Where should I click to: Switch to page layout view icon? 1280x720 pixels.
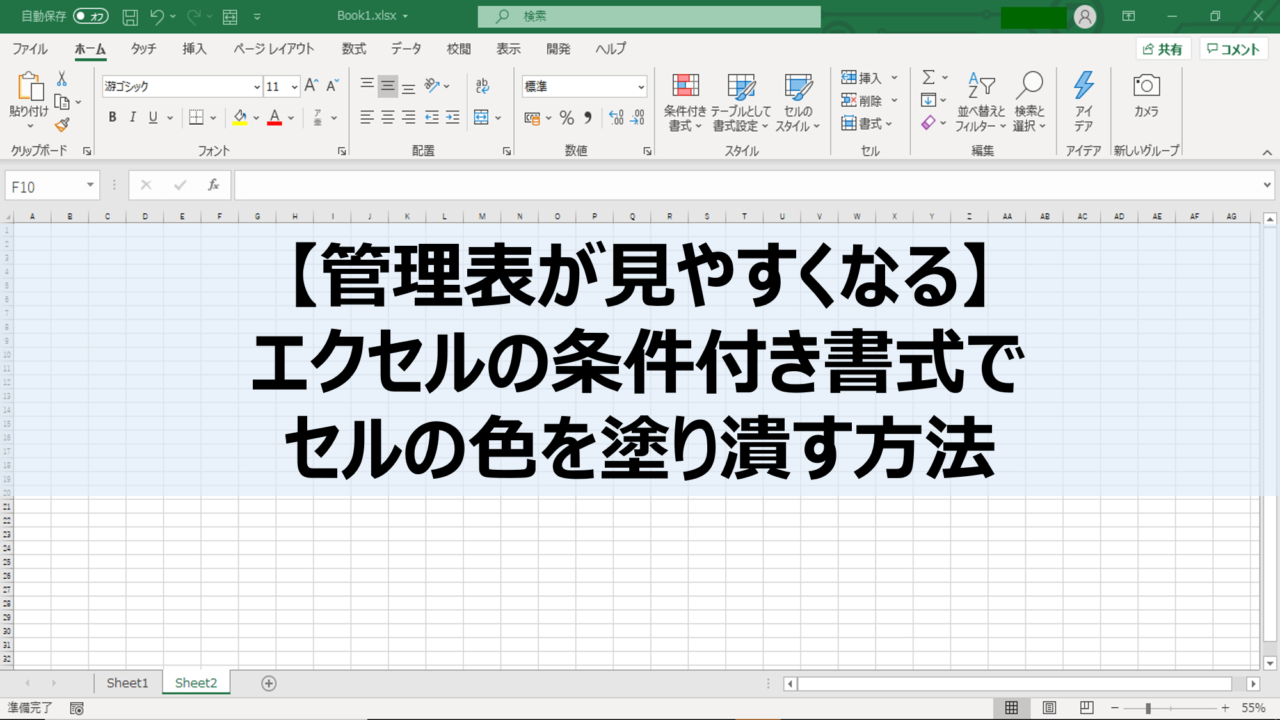tap(1049, 708)
